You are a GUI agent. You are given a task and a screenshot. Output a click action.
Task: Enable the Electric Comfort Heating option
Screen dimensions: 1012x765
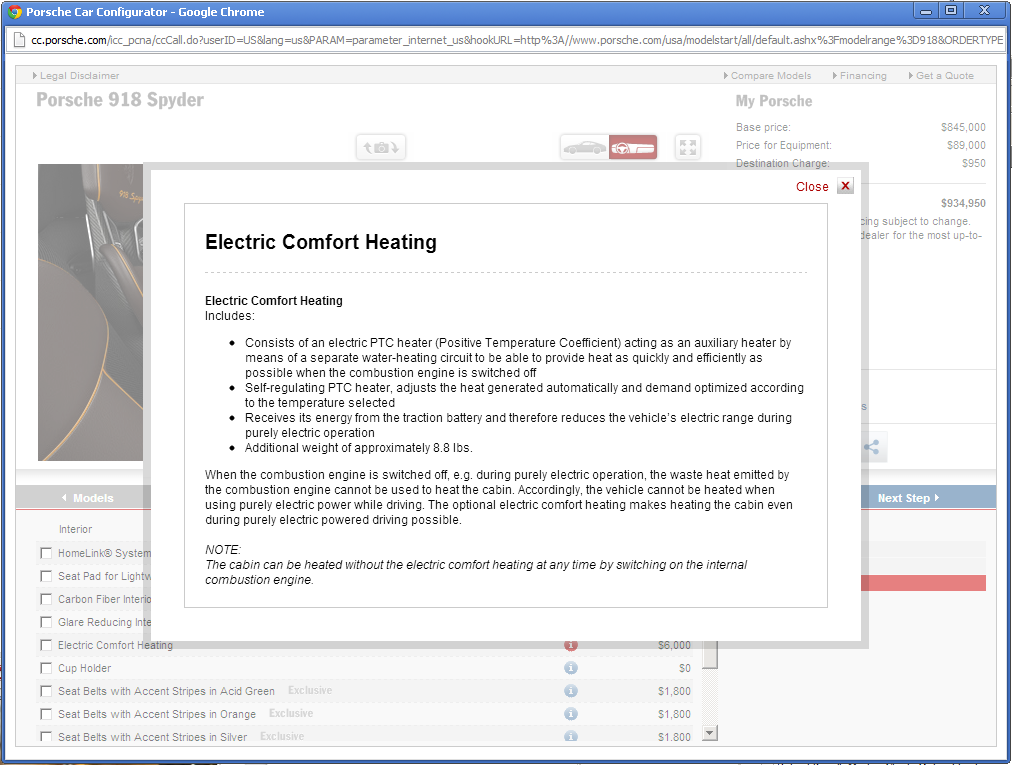point(46,645)
